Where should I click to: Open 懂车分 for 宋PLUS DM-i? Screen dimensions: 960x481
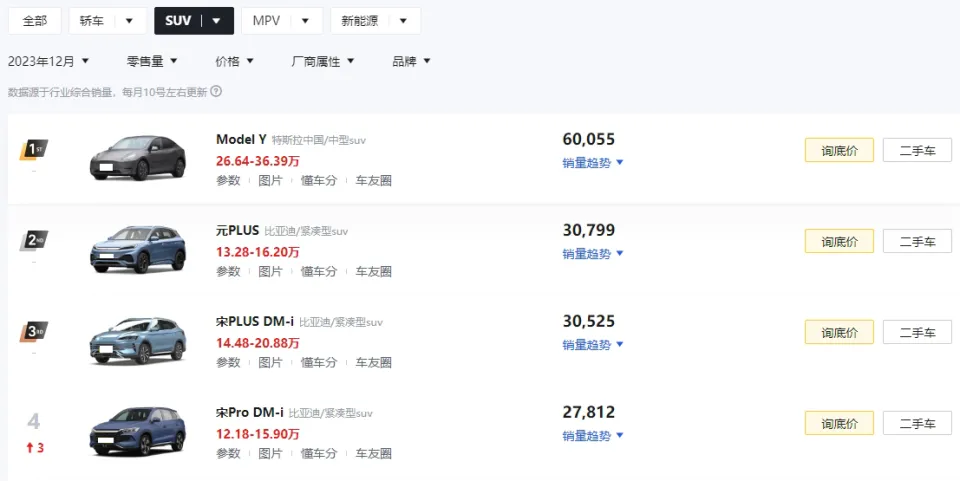[x=318, y=362]
